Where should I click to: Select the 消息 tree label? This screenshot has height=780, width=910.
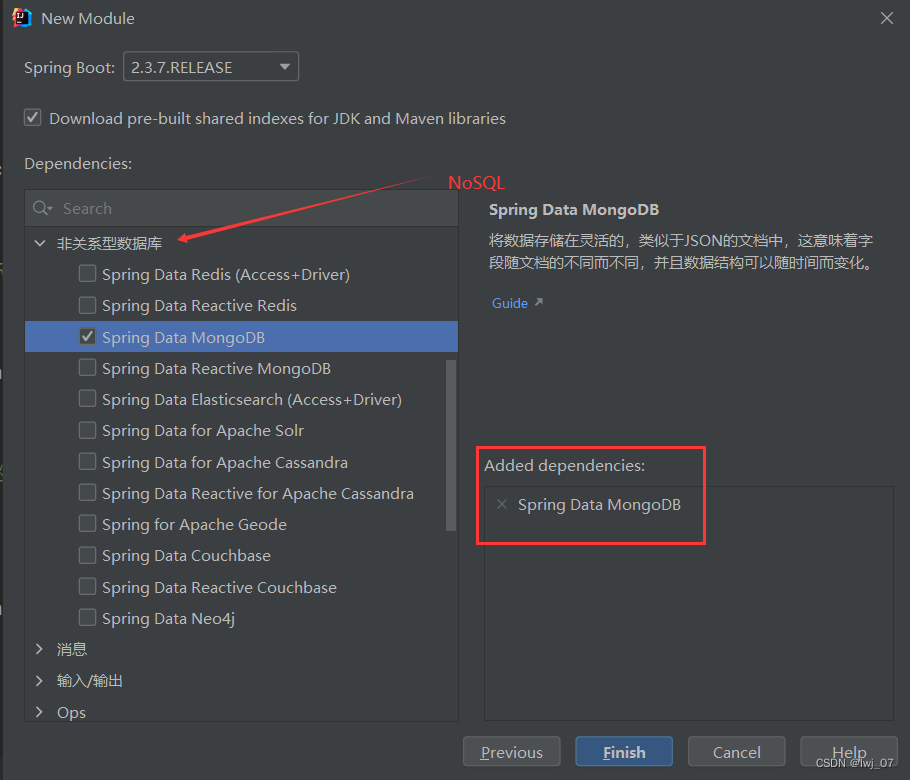(72, 649)
